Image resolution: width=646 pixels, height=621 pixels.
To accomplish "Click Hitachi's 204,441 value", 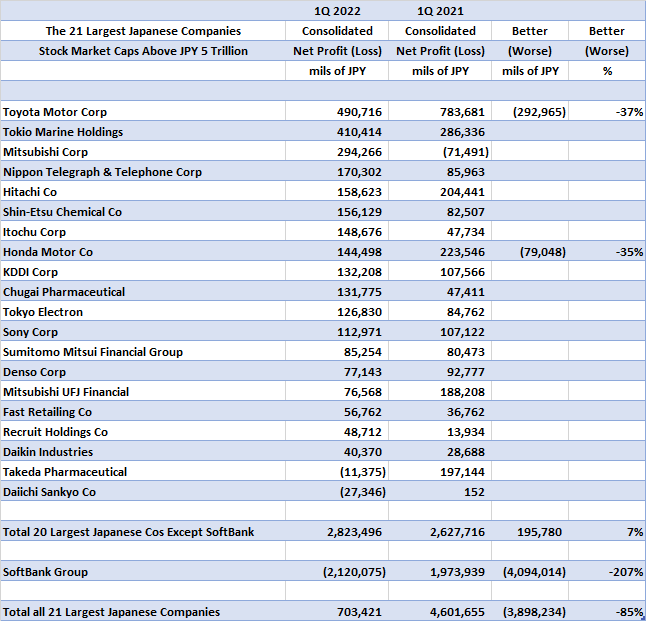I will coord(462,192).
